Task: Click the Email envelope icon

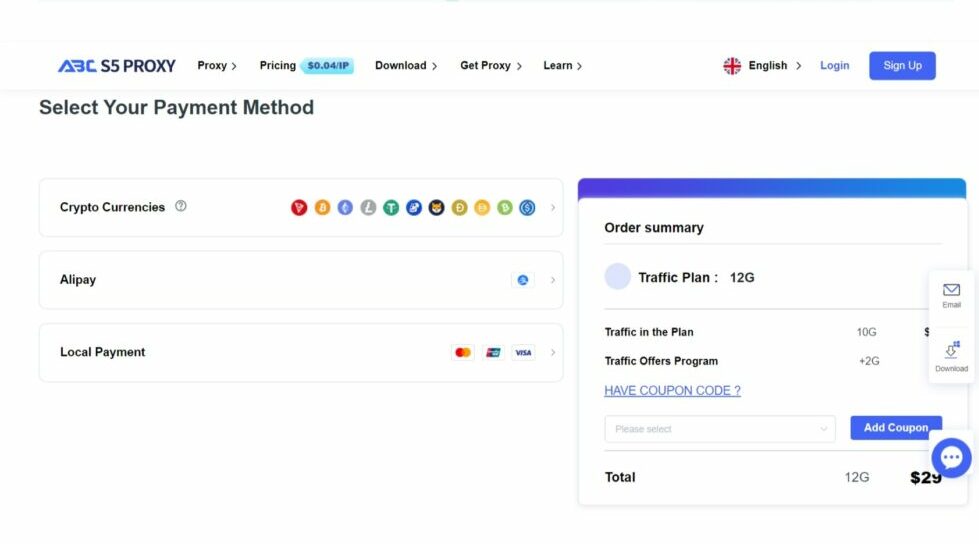Action: pos(951,290)
